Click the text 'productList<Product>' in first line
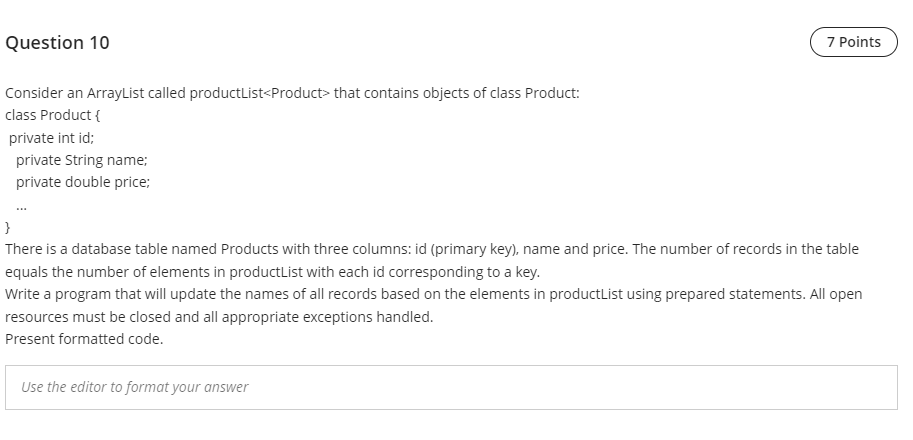 pos(260,93)
